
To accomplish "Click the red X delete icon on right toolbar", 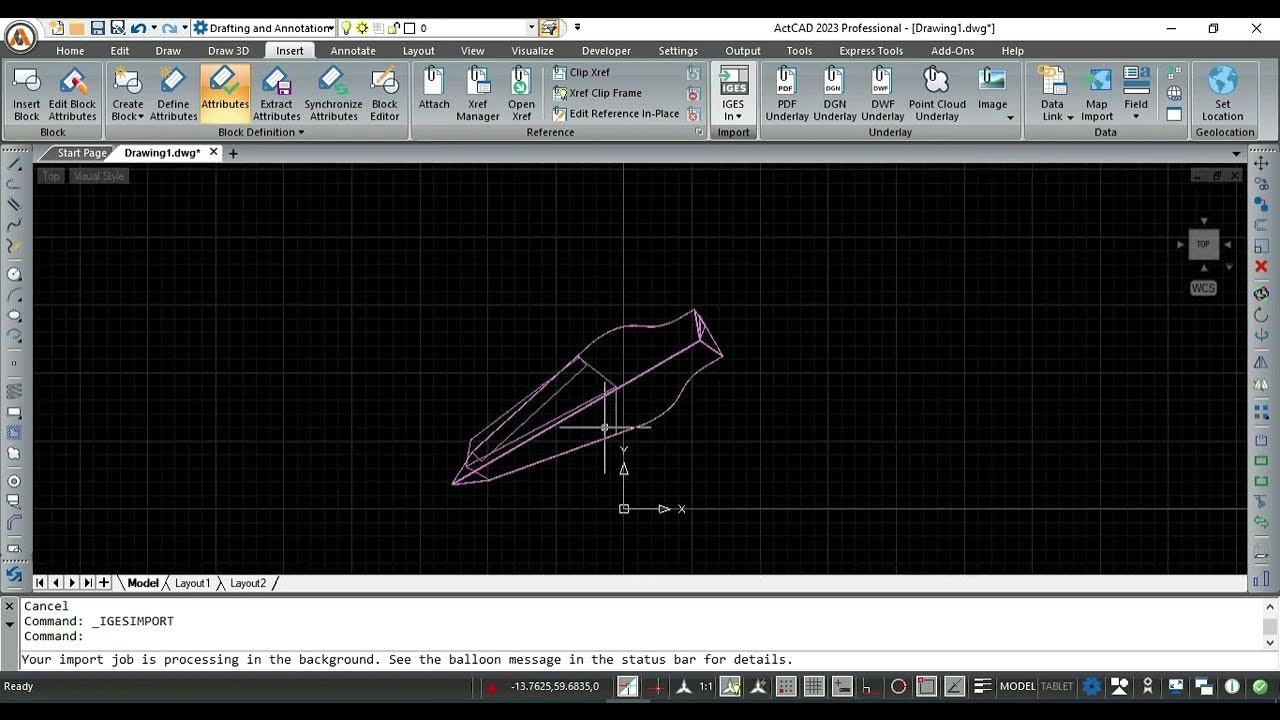I will tap(1261, 267).
